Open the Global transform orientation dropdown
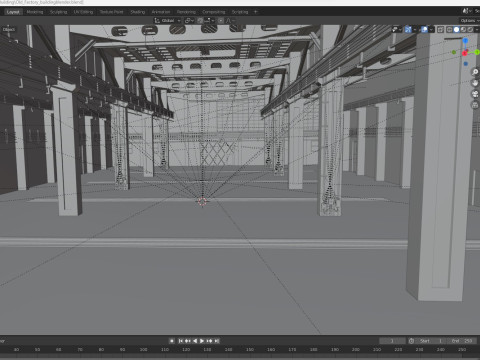Viewport: 480px width, 360px height. (167, 21)
